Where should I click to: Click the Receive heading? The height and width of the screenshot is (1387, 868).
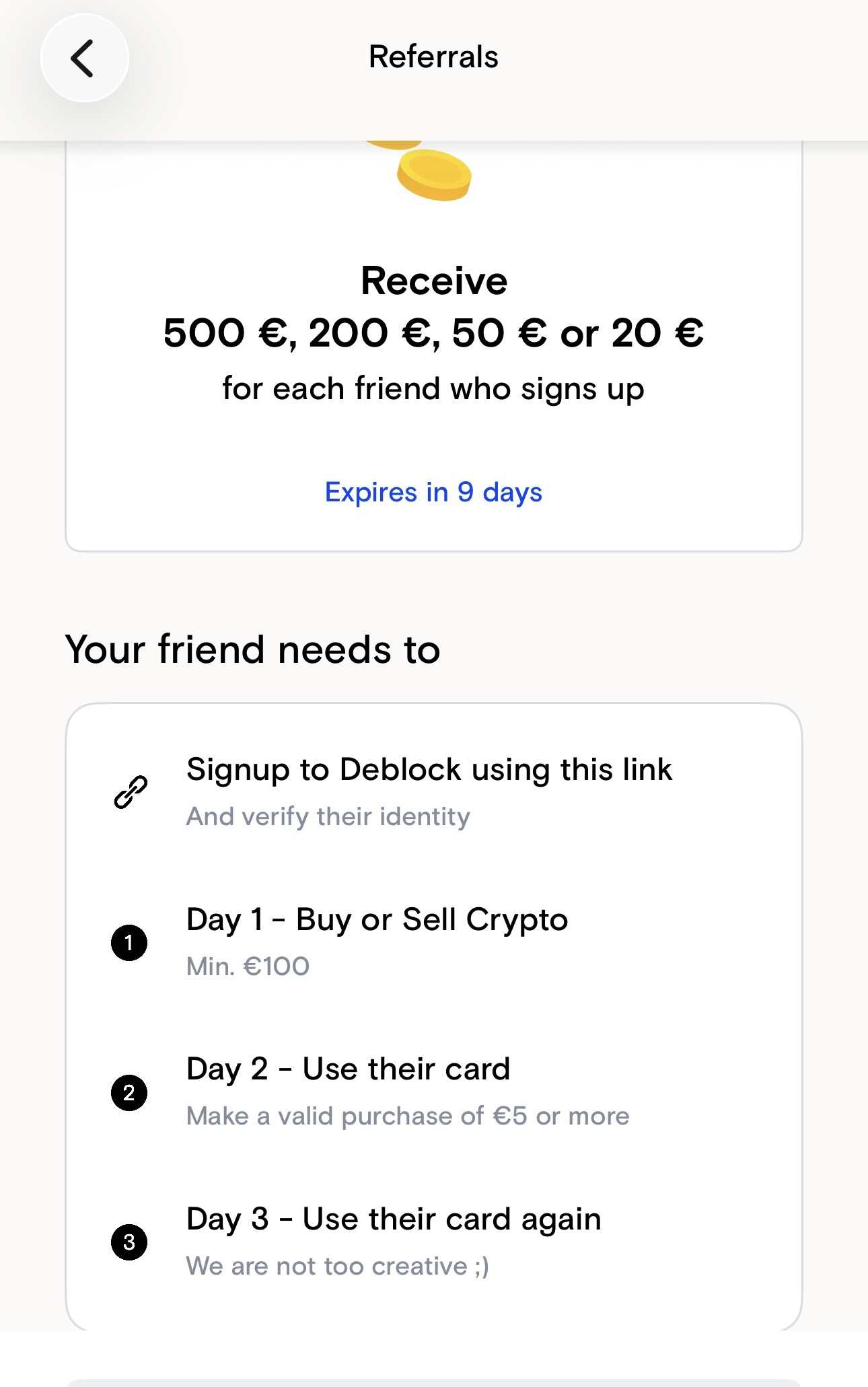pos(434,281)
